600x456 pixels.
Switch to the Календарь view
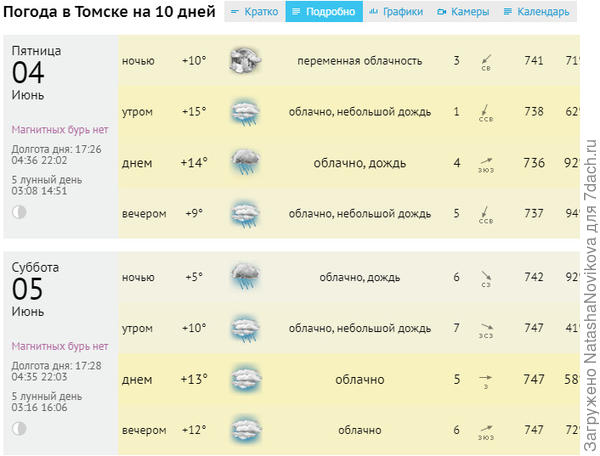536,12
